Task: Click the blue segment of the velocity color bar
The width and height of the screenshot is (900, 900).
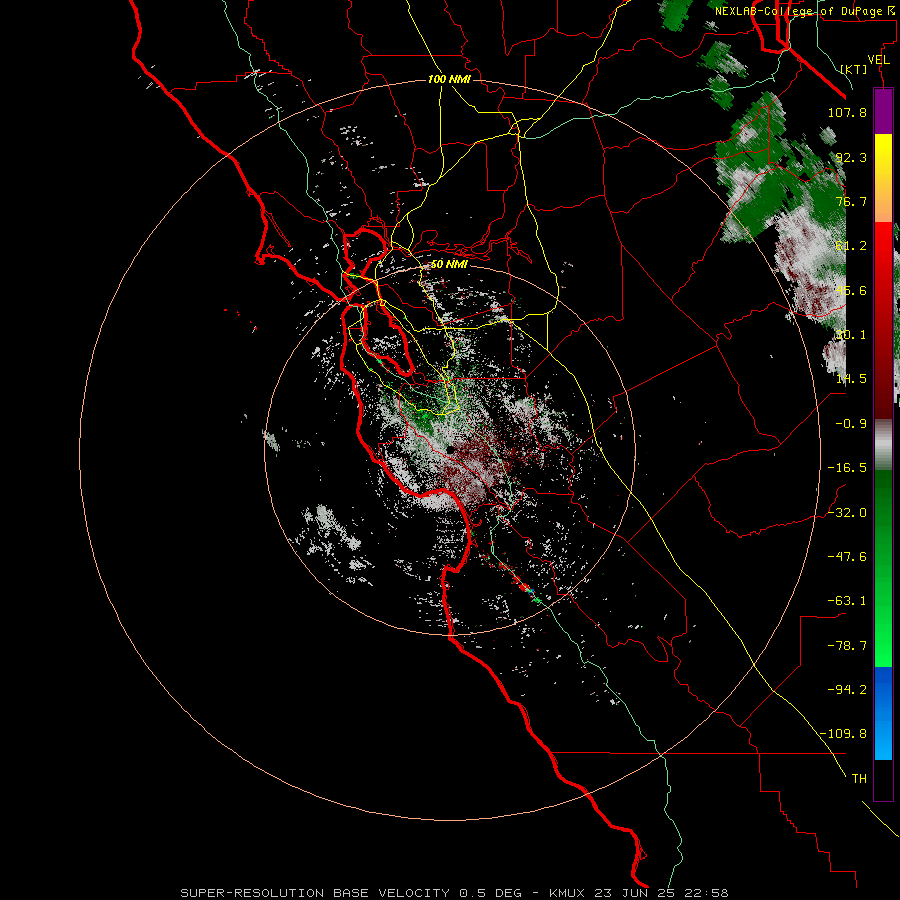Action: [x=883, y=713]
